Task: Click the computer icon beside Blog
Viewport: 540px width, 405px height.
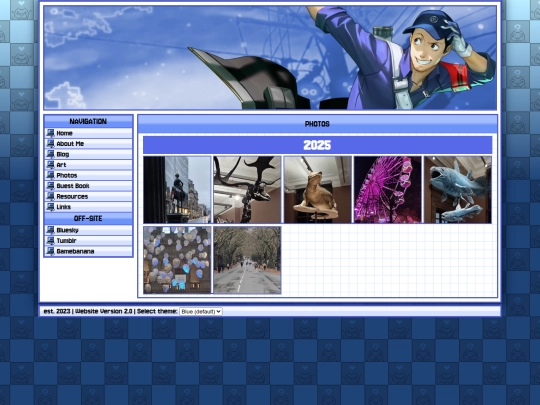Action: [50, 154]
